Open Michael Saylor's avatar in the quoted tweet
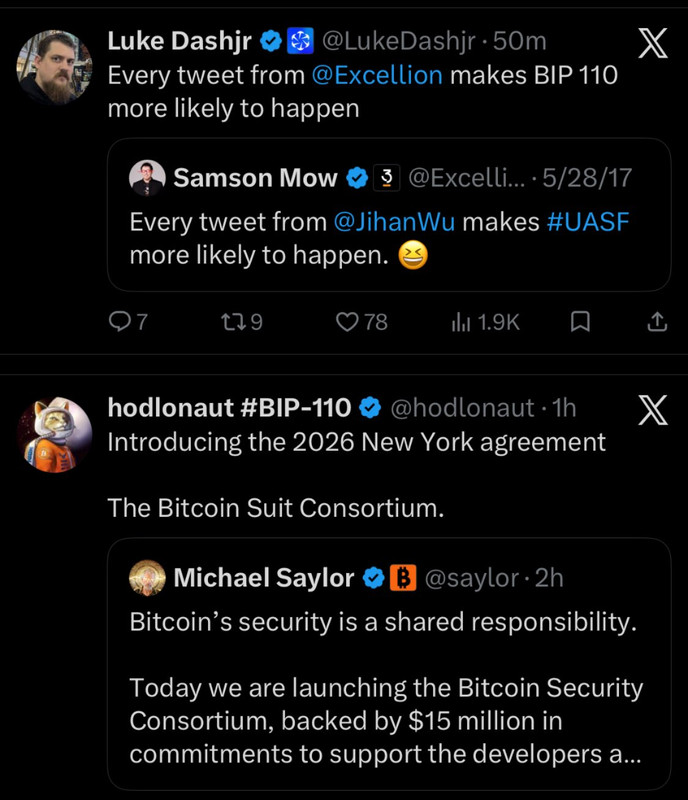This screenshot has height=800, width=688. click(x=147, y=578)
